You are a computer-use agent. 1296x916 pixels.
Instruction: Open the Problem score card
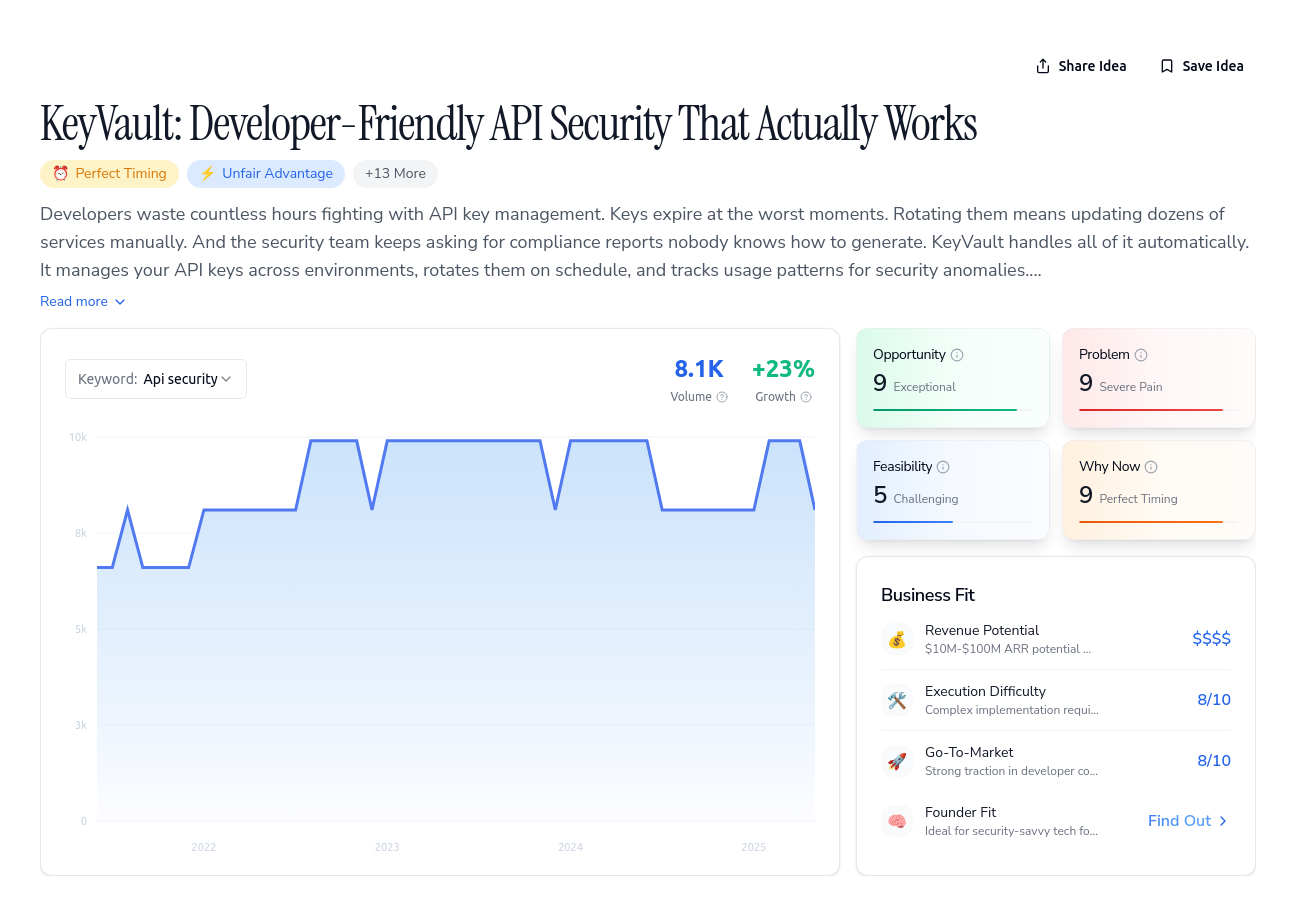(x=1159, y=378)
